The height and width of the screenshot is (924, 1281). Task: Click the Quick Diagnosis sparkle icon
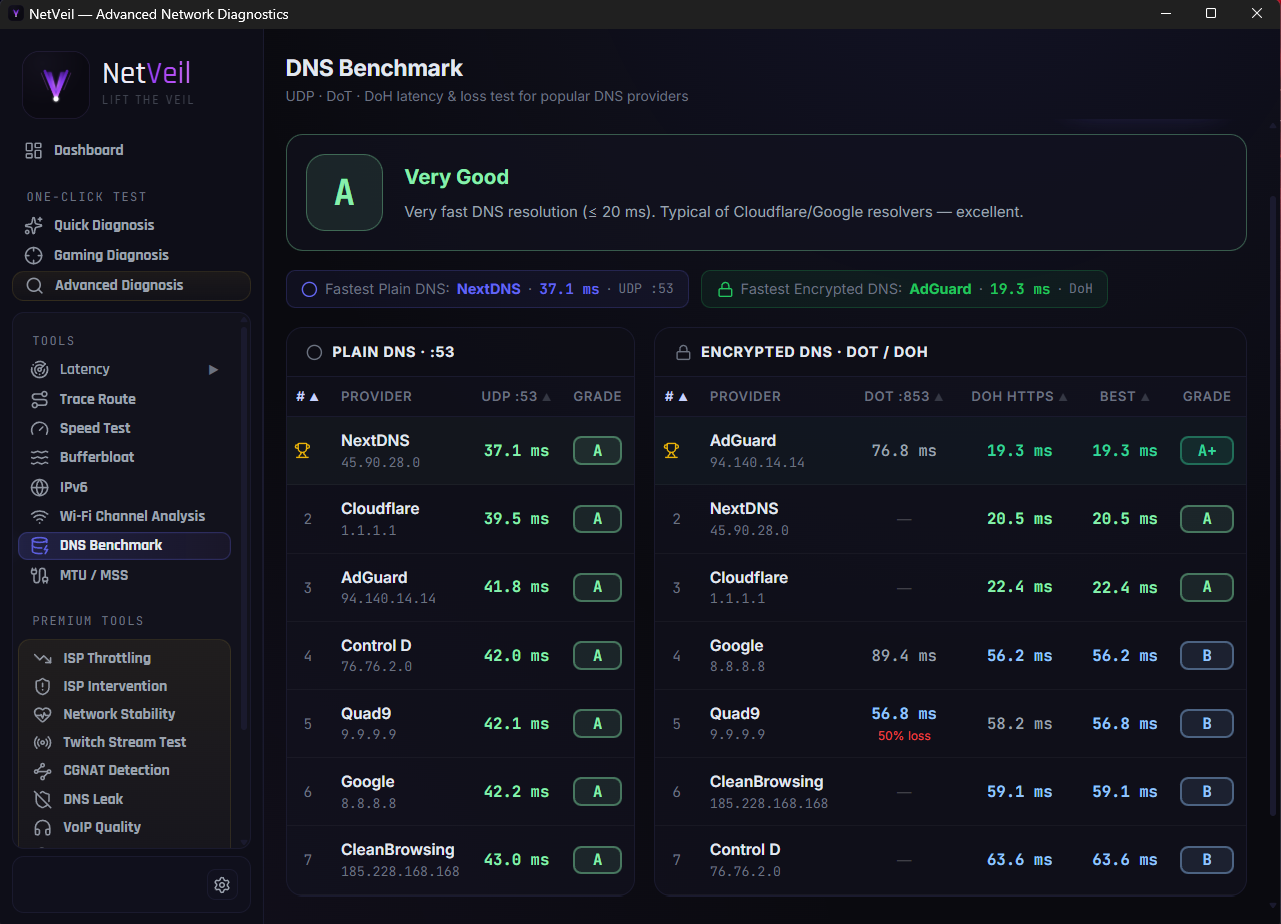[x=33, y=225]
